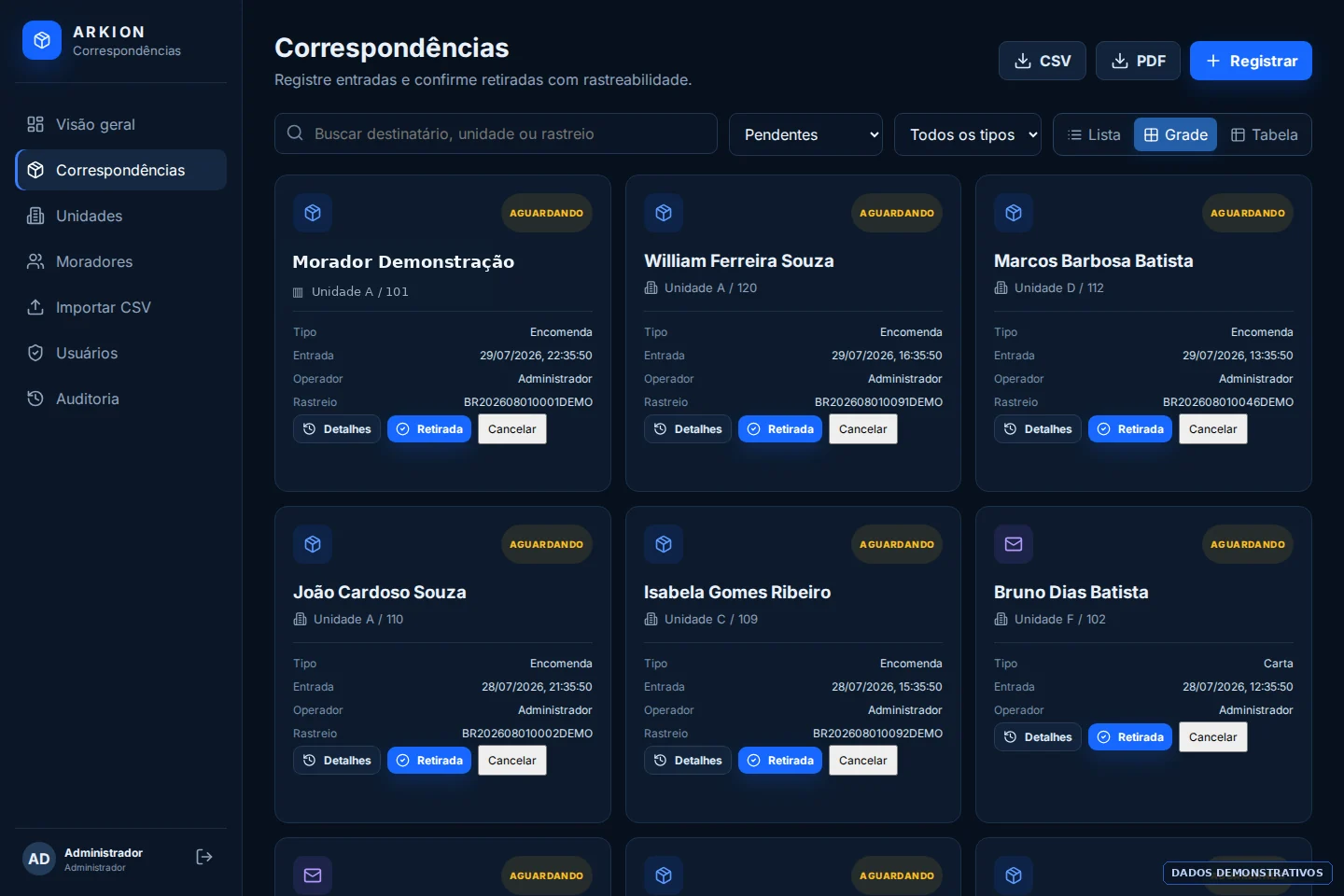Open the Todos os tipos dropdown
This screenshot has width=1344, height=896.
pos(968,134)
